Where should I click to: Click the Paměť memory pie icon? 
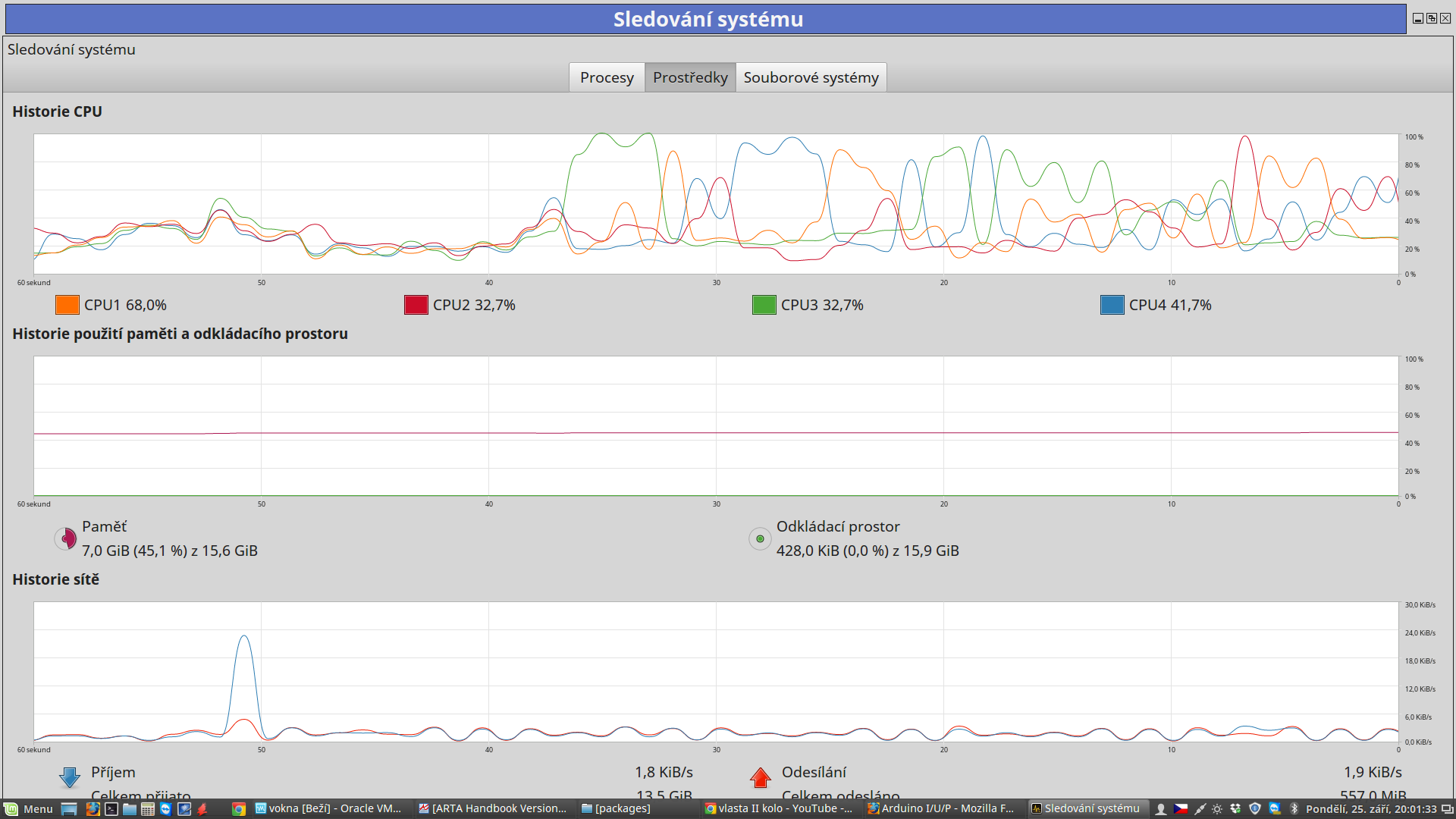pyautogui.click(x=66, y=538)
